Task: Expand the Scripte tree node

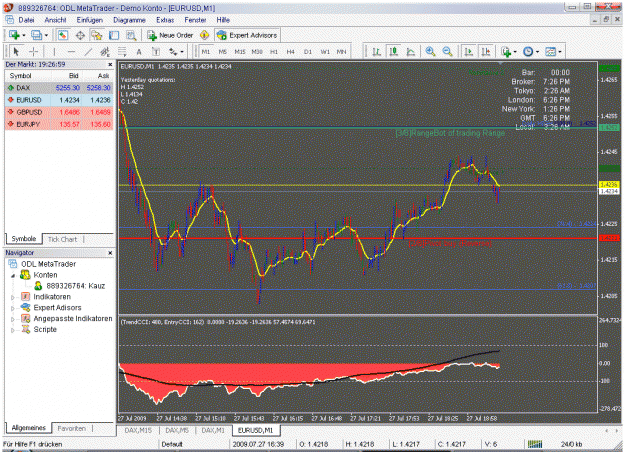Action: click(x=13, y=330)
